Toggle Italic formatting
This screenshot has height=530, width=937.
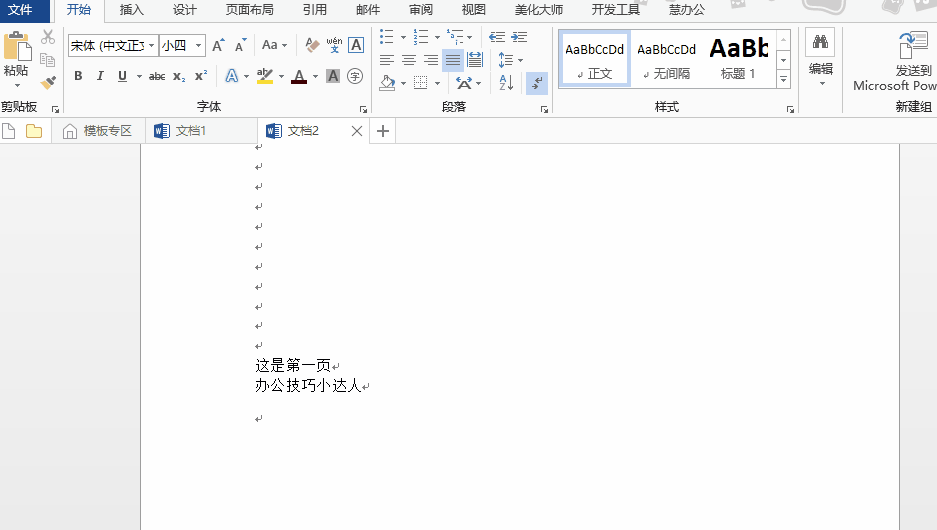[x=100, y=76]
